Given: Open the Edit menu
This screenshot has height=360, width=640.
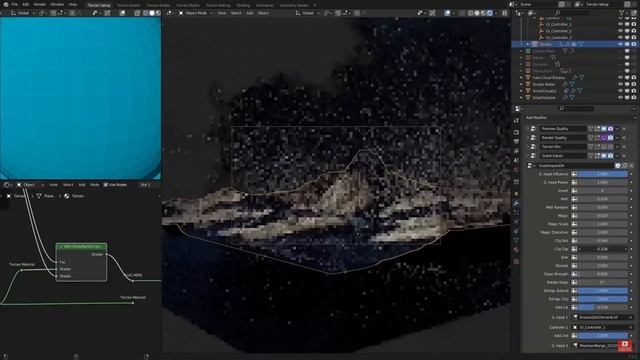Looking at the screenshot, I should [x=26, y=4].
